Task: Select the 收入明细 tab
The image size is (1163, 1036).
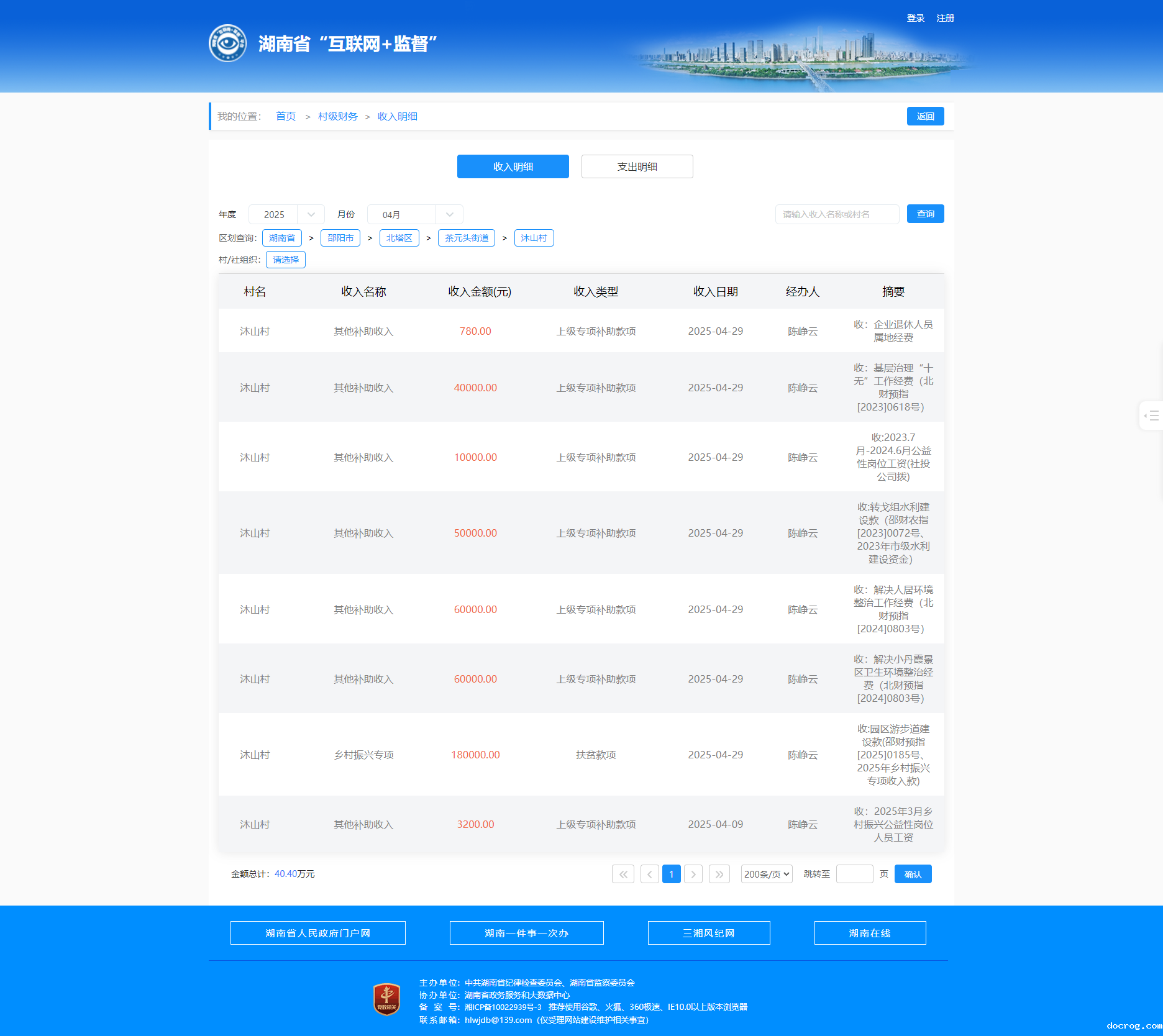Action: pyautogui.click(x=513, y=166)
